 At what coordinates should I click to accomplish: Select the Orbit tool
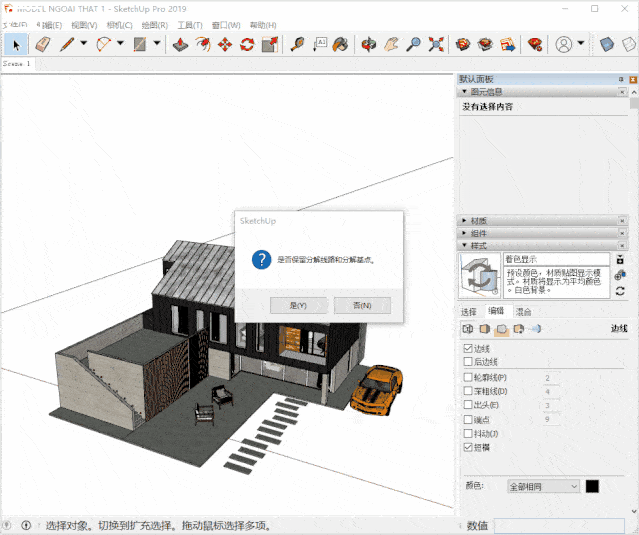tap(369, 44)
